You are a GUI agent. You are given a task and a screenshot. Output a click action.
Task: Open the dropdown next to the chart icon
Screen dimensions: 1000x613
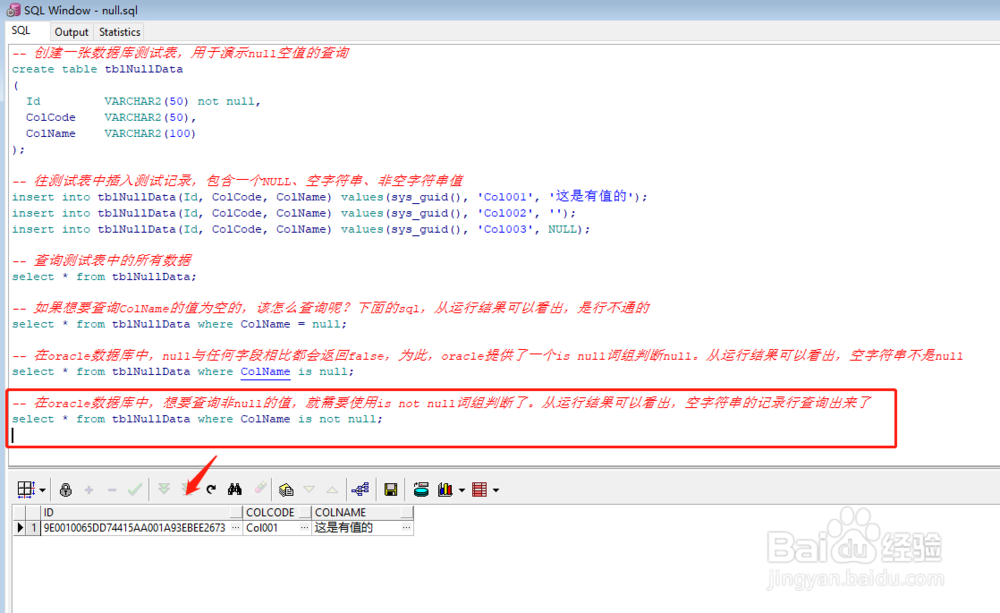tap(460, 489)
